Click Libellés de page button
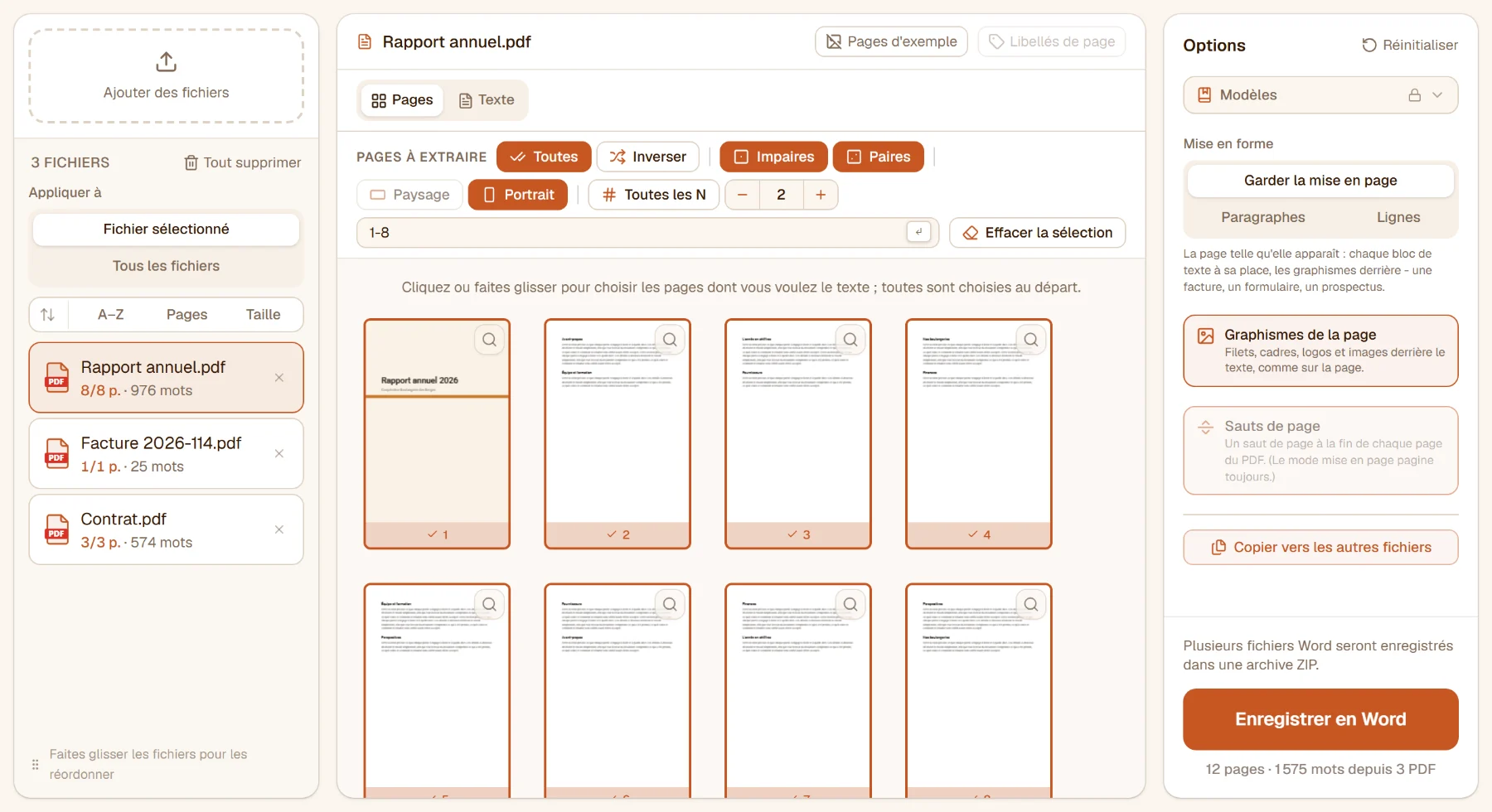The width and height of the screenshot is (1492, 812). [1052, 41]
